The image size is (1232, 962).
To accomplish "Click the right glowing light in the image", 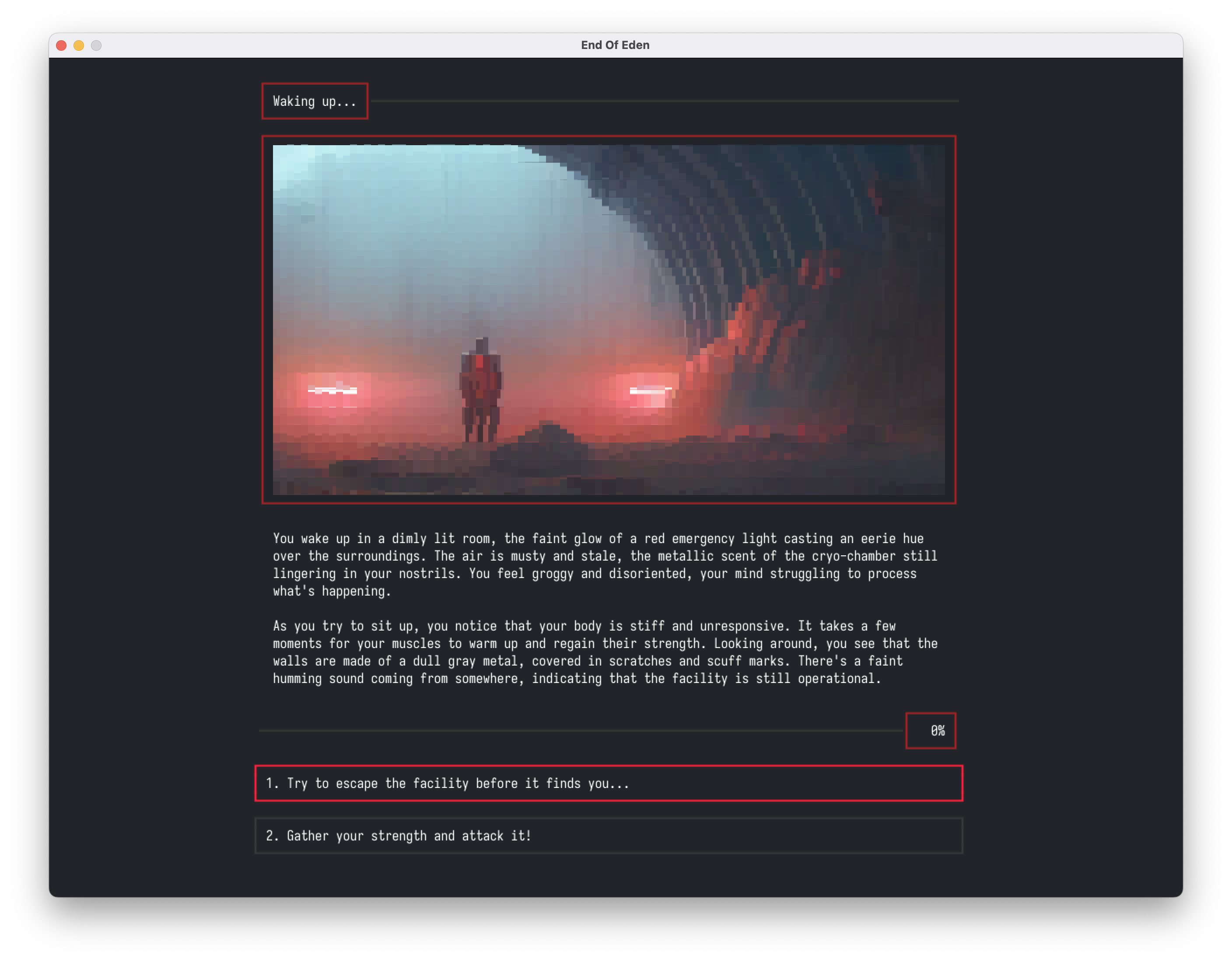I will pyautogui.click(x=651, y=392).
